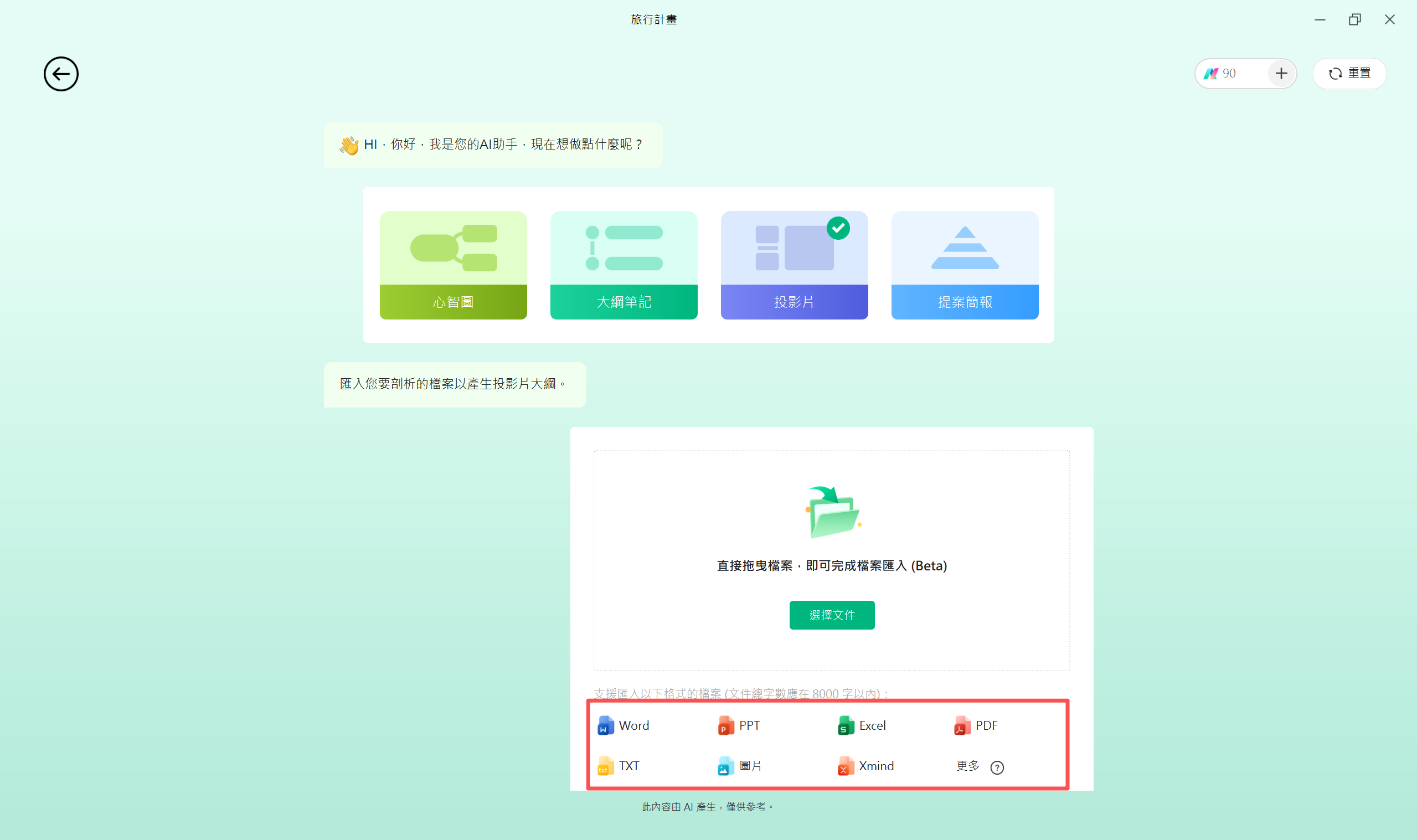Screen dimensions: 1417x840
Task: Select the 心智圖 option card
Action: (453, 265)
